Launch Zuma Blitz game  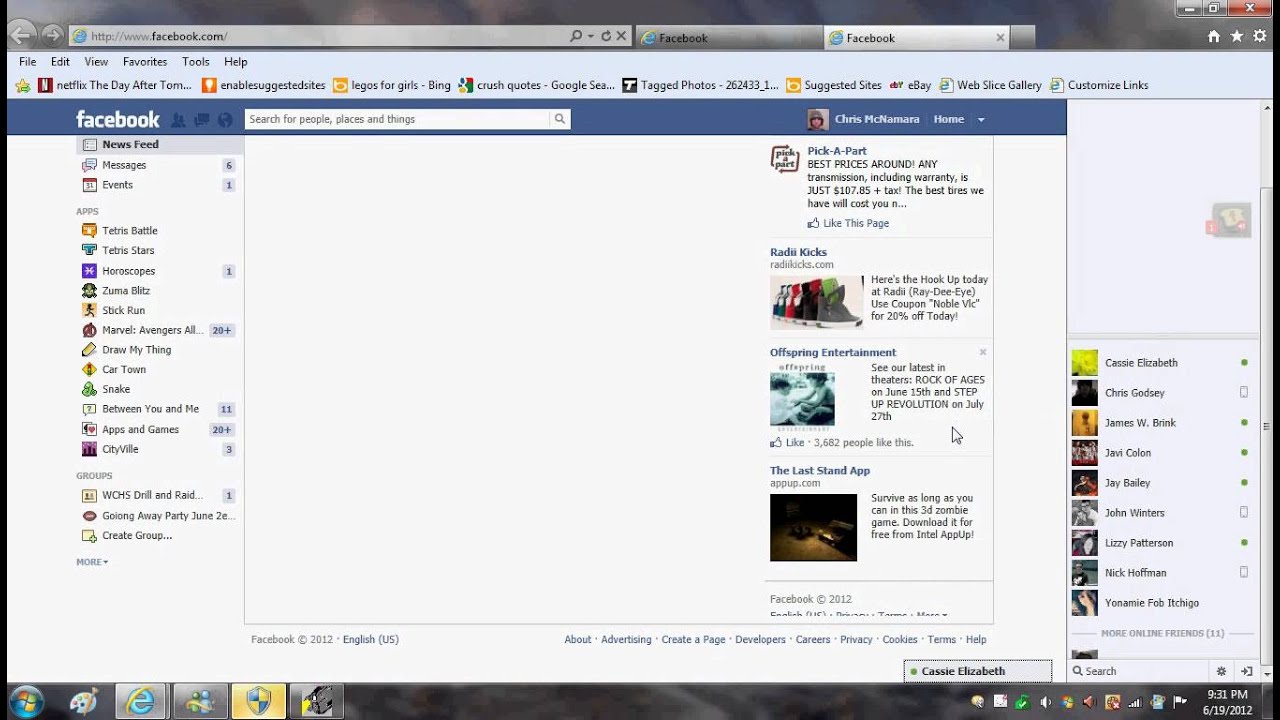[x=125, y=291]
